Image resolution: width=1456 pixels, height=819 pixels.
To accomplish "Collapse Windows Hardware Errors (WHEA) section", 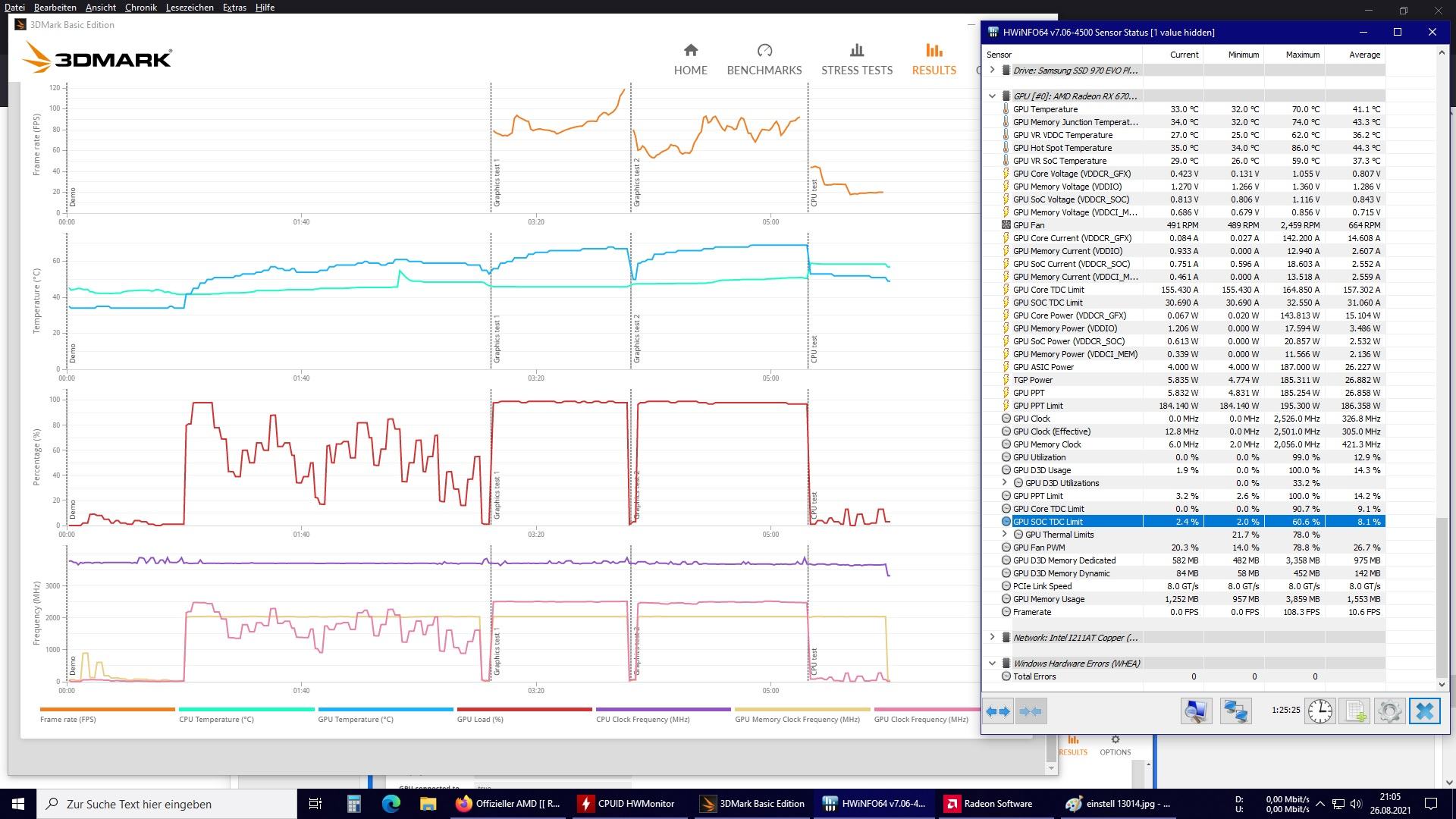I will pyautogui.click(x=992, y=664).
